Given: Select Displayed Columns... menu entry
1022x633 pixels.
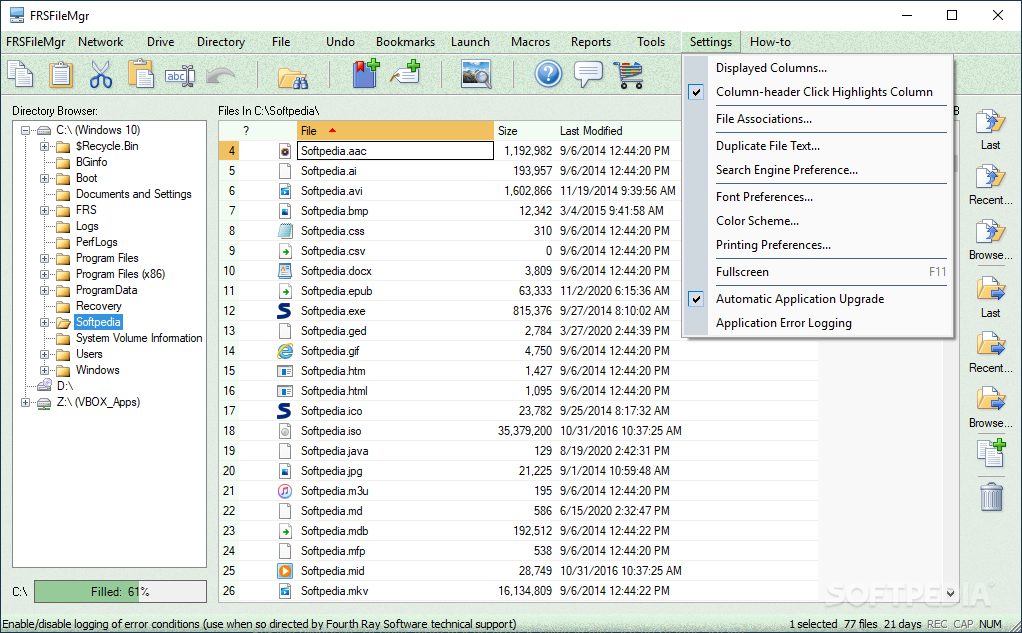Looking at the screenshot, I should tap(771, 68).
